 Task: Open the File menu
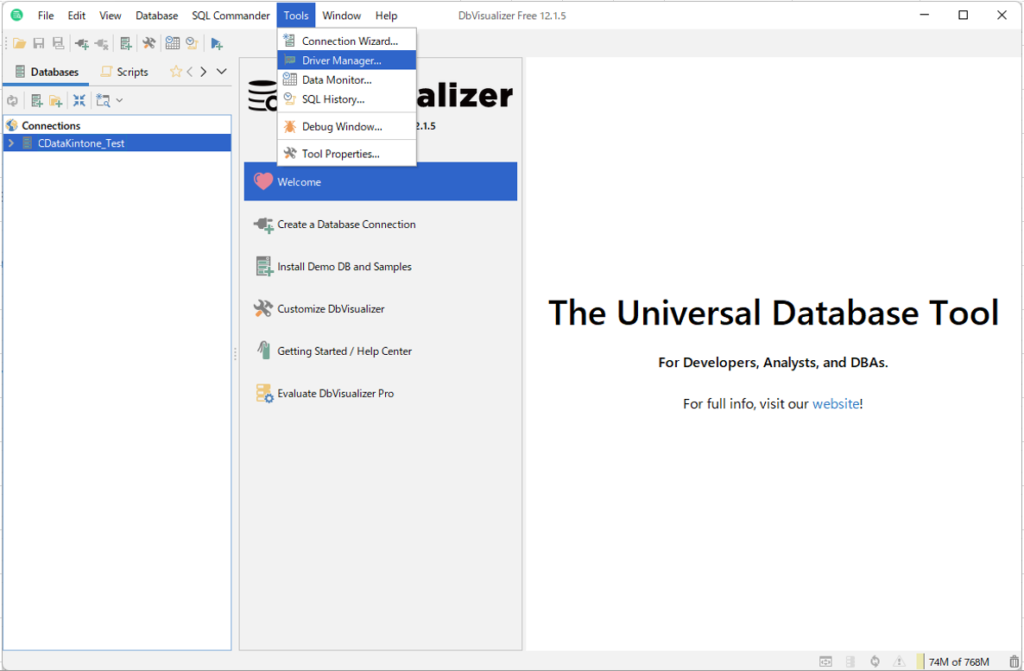pyautogui.click(x=46, y=16)
